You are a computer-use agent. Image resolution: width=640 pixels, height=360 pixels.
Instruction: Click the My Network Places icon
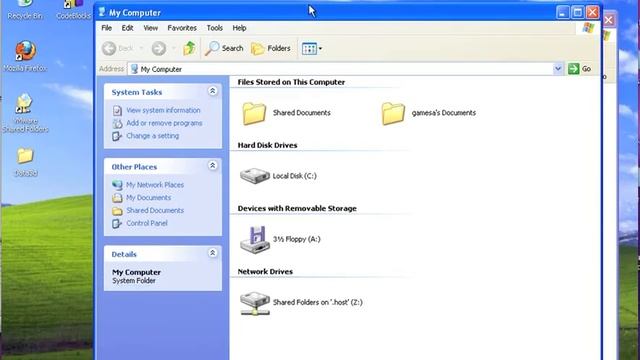117,185
